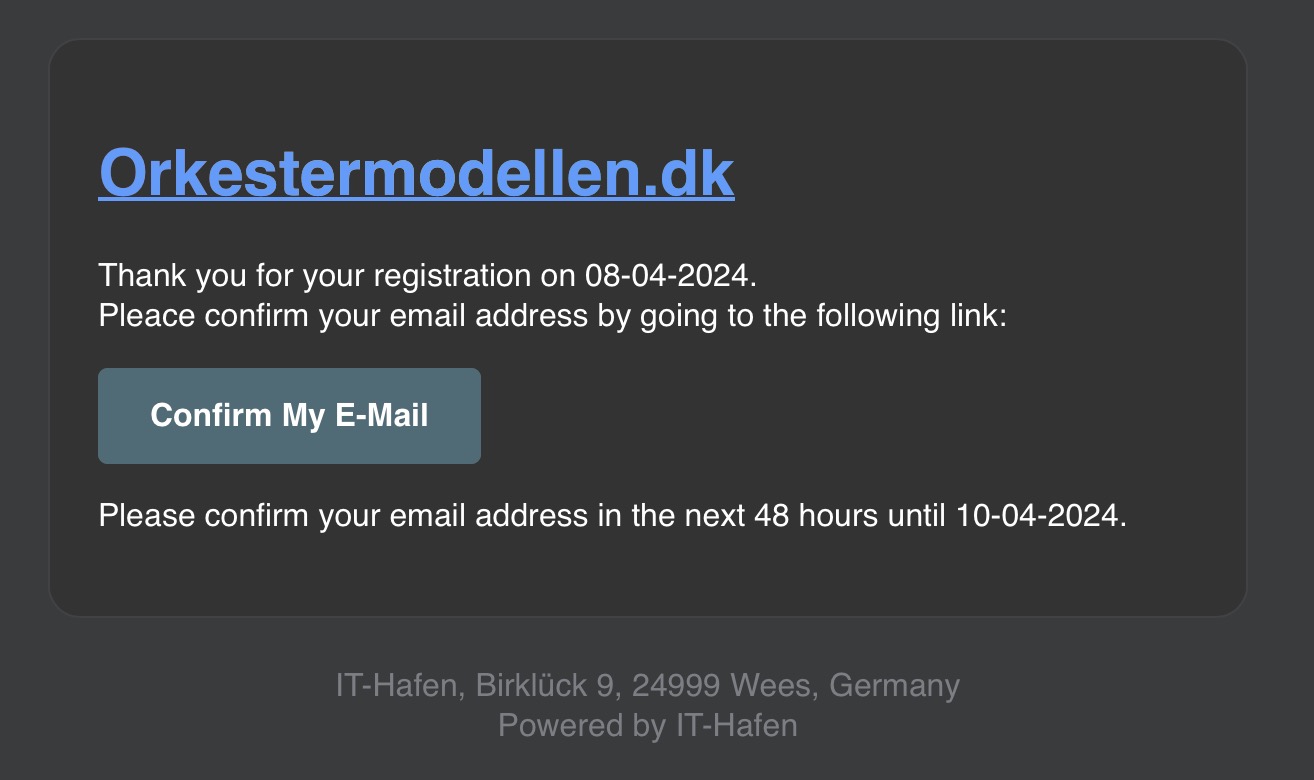Screen dimensions: 1314x780
Task: Click the '48 hours' text
Action: pyautogui.click(x=813, y=516)
